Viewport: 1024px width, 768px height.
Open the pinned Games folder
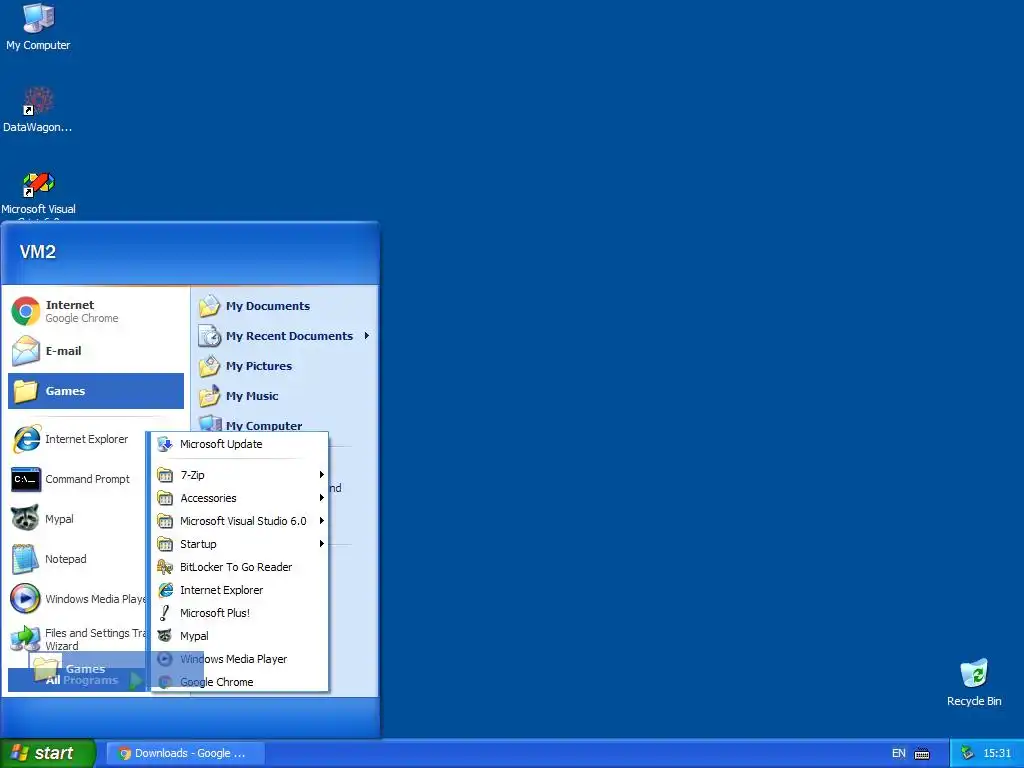pyautogui.click(x=96, y=391)
